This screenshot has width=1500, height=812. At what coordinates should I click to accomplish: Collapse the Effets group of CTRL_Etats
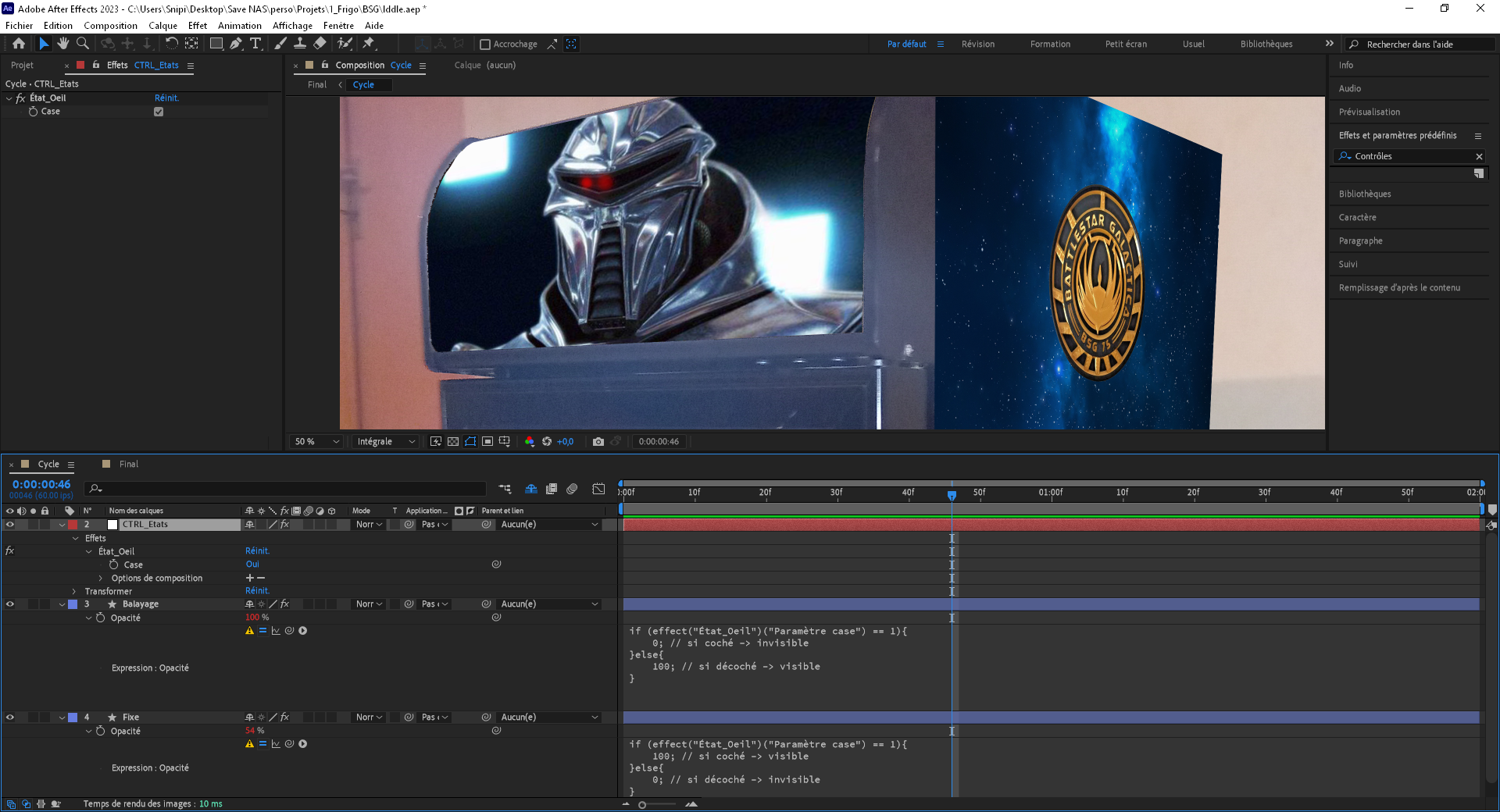[76, 539]
